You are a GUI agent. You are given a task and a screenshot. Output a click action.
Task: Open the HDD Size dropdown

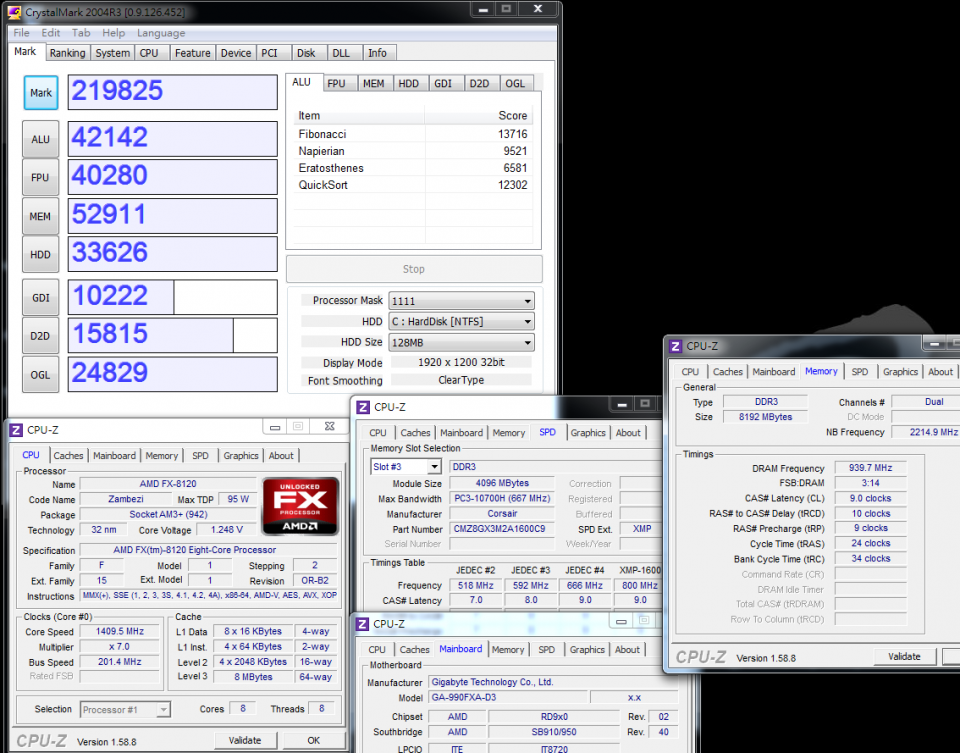click(461, 343)
